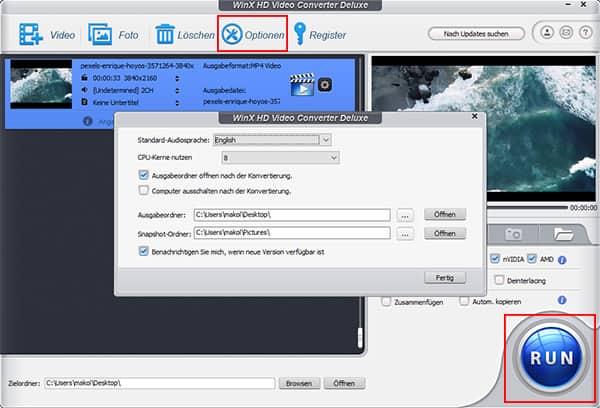Click the Löschen trash icon

coord(165,34)
